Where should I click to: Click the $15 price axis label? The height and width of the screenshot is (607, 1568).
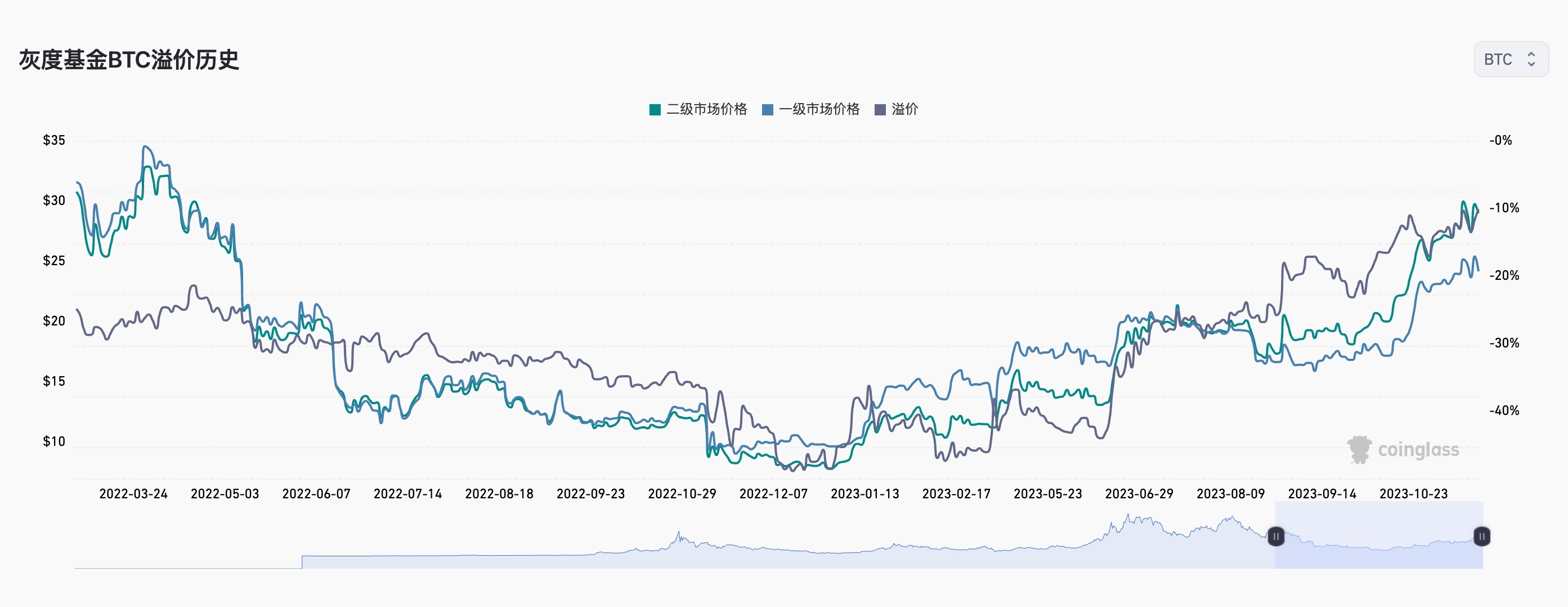tap(53, 381)
